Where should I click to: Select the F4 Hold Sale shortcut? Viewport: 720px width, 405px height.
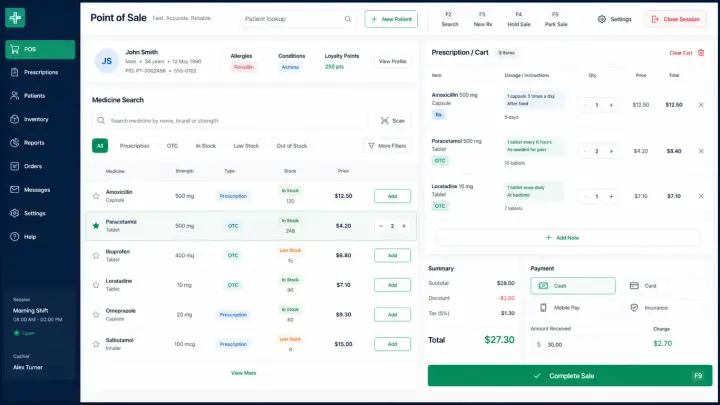[x=519, y=19]
